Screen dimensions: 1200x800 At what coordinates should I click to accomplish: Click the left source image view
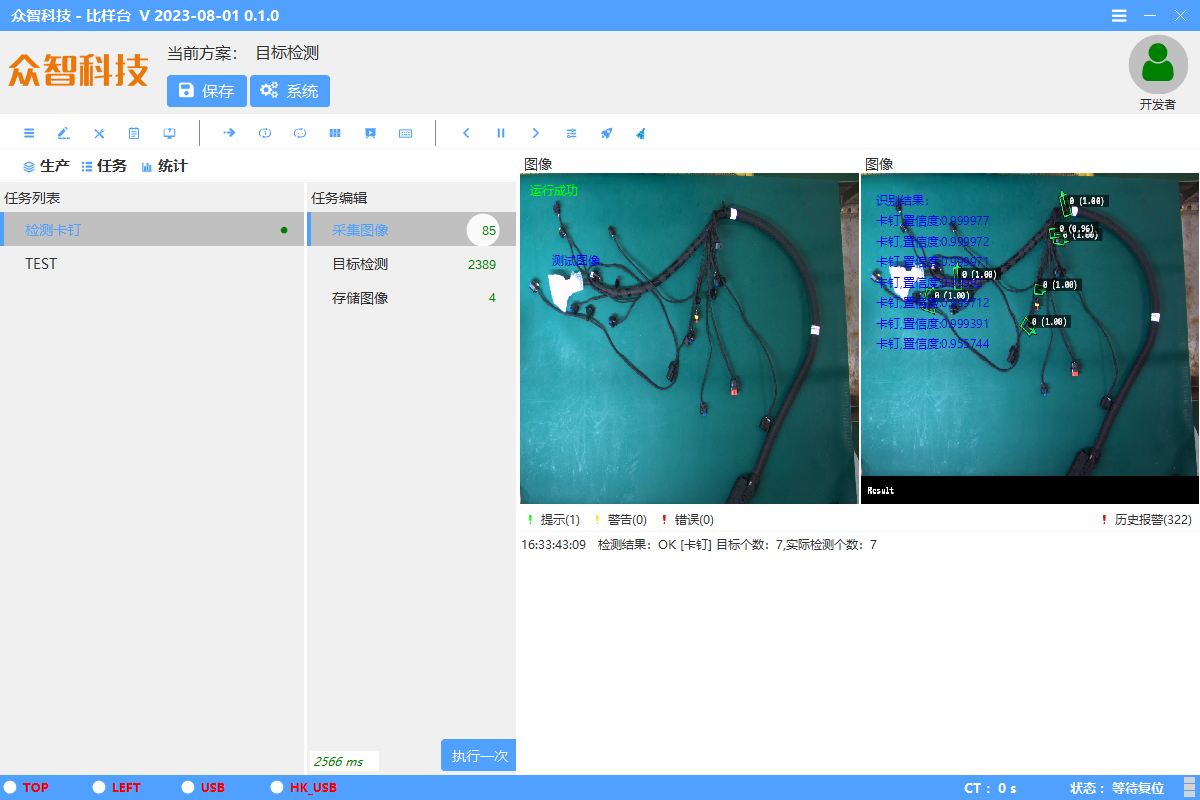(x=689, y=338)
